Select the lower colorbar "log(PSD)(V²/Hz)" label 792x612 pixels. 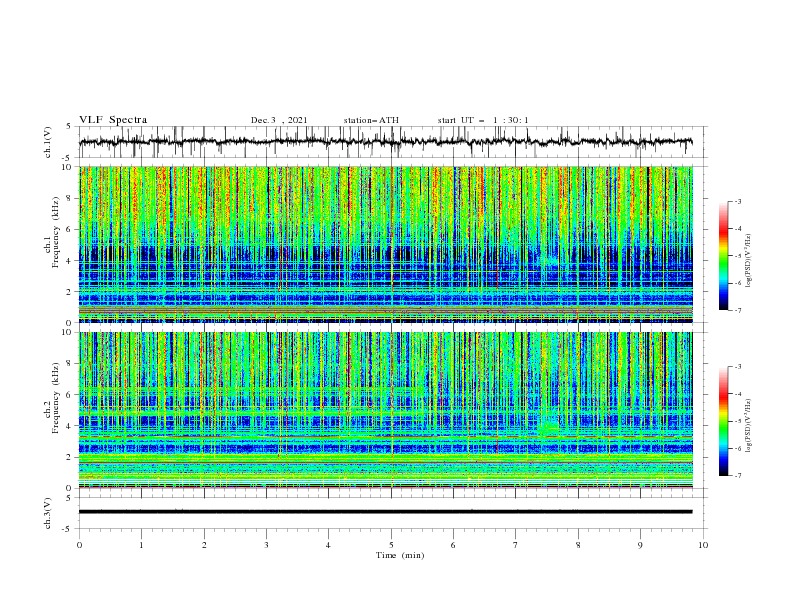pos(748,426)
